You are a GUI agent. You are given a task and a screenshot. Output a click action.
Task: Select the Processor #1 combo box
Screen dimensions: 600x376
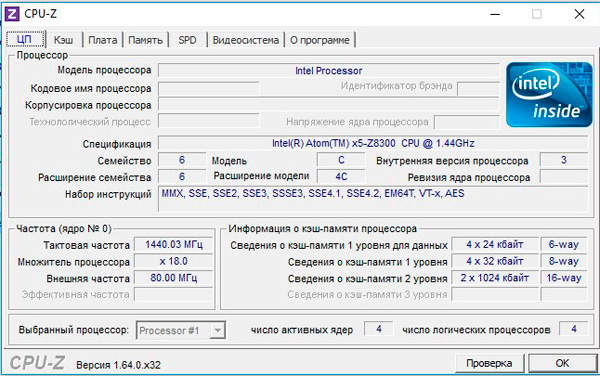coord(181,330)
